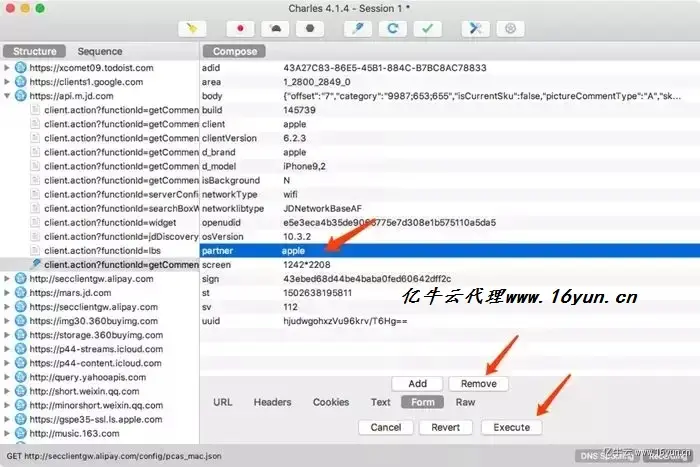This screenshot has height=467, width=700.
Task: Expand the xcomet09.todoist.com host node
Action: tap(7, 68)
